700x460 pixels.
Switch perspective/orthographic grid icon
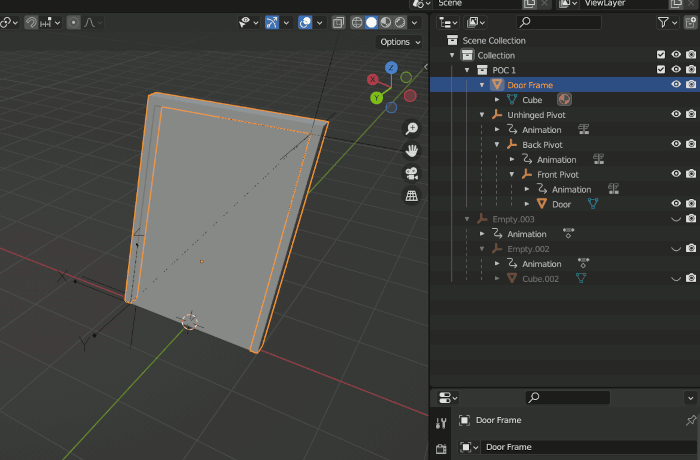(x=412, y=196)
